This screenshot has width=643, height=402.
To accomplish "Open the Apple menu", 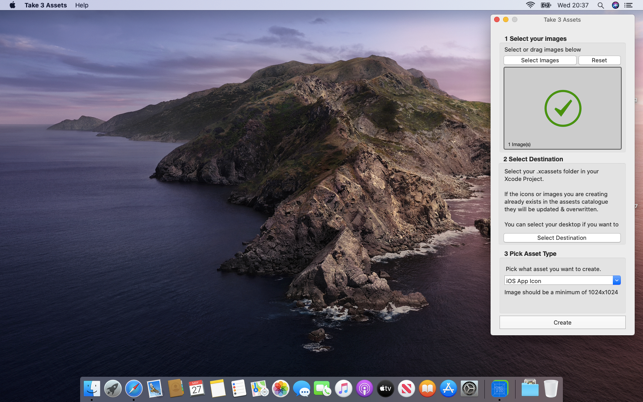I will click(12, 5).
